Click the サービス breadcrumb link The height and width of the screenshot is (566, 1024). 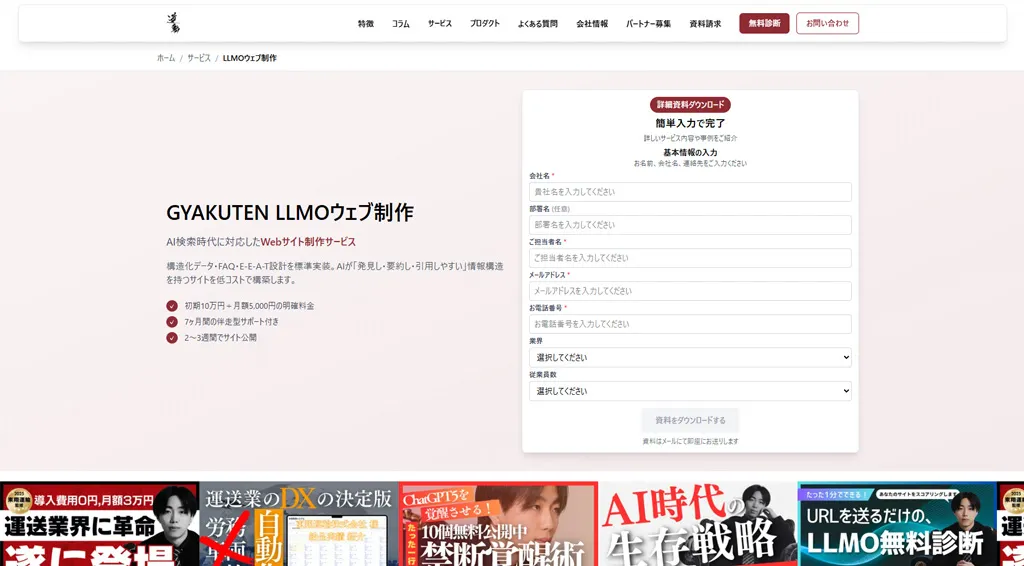coord(199,58)
